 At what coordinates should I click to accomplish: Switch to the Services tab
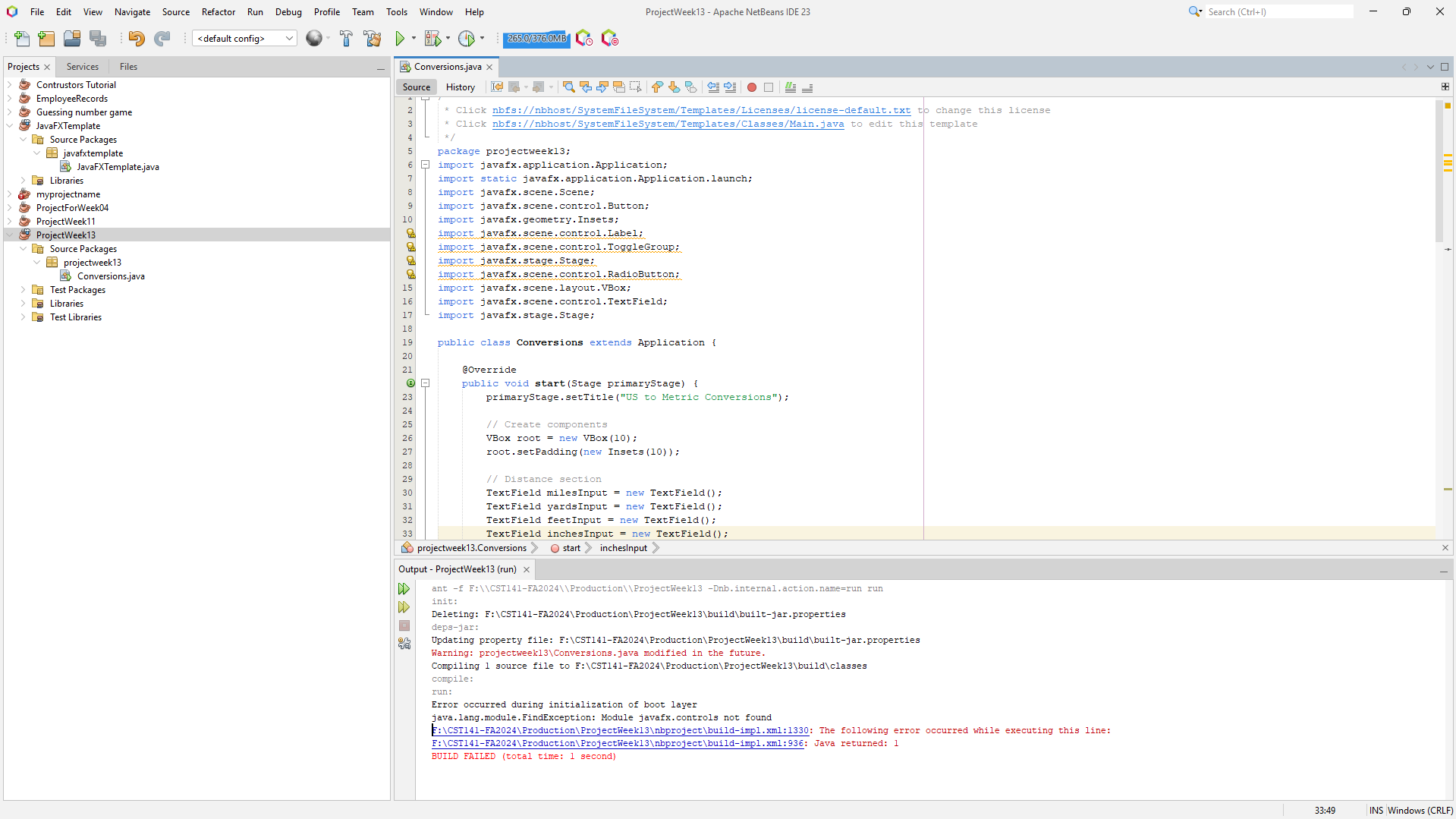tap(82, 67)
